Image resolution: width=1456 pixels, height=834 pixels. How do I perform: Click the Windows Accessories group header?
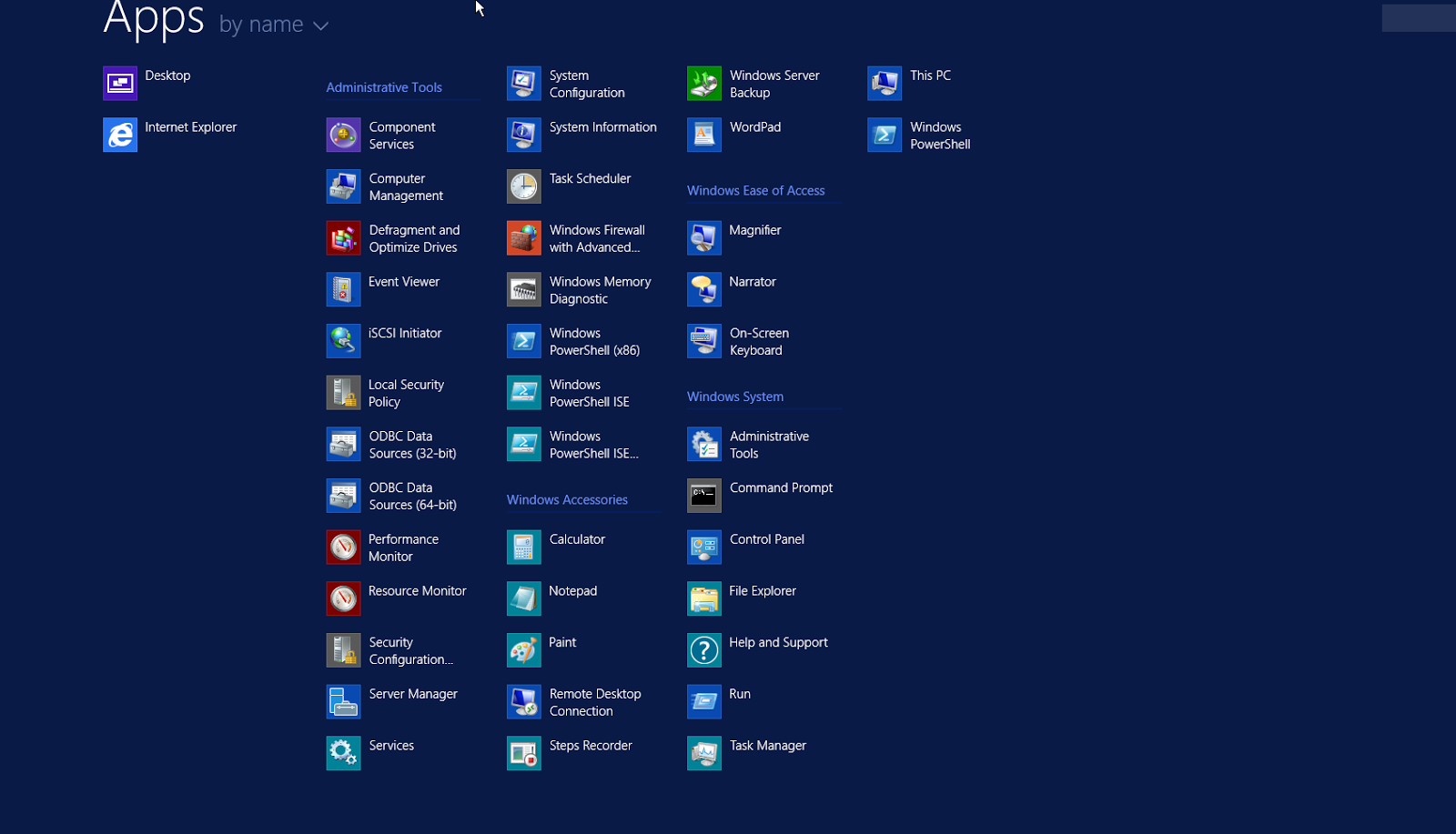[567, 500]
